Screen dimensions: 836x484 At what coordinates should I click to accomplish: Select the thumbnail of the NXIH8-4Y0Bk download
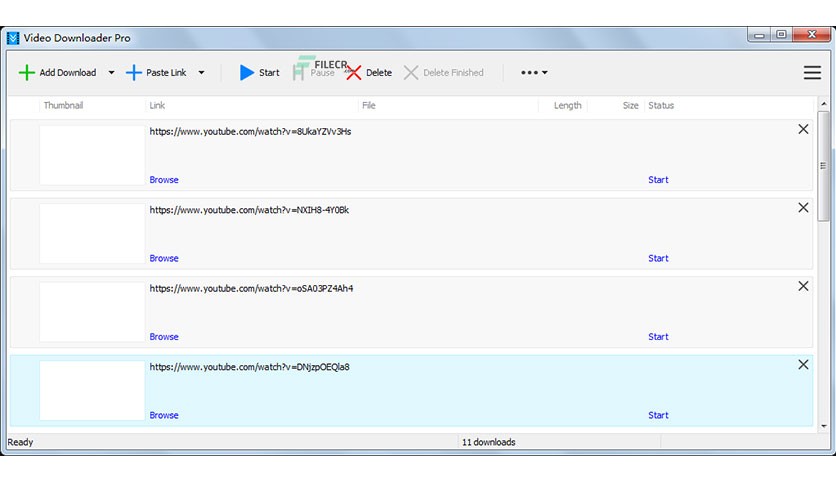coord(92,233)
